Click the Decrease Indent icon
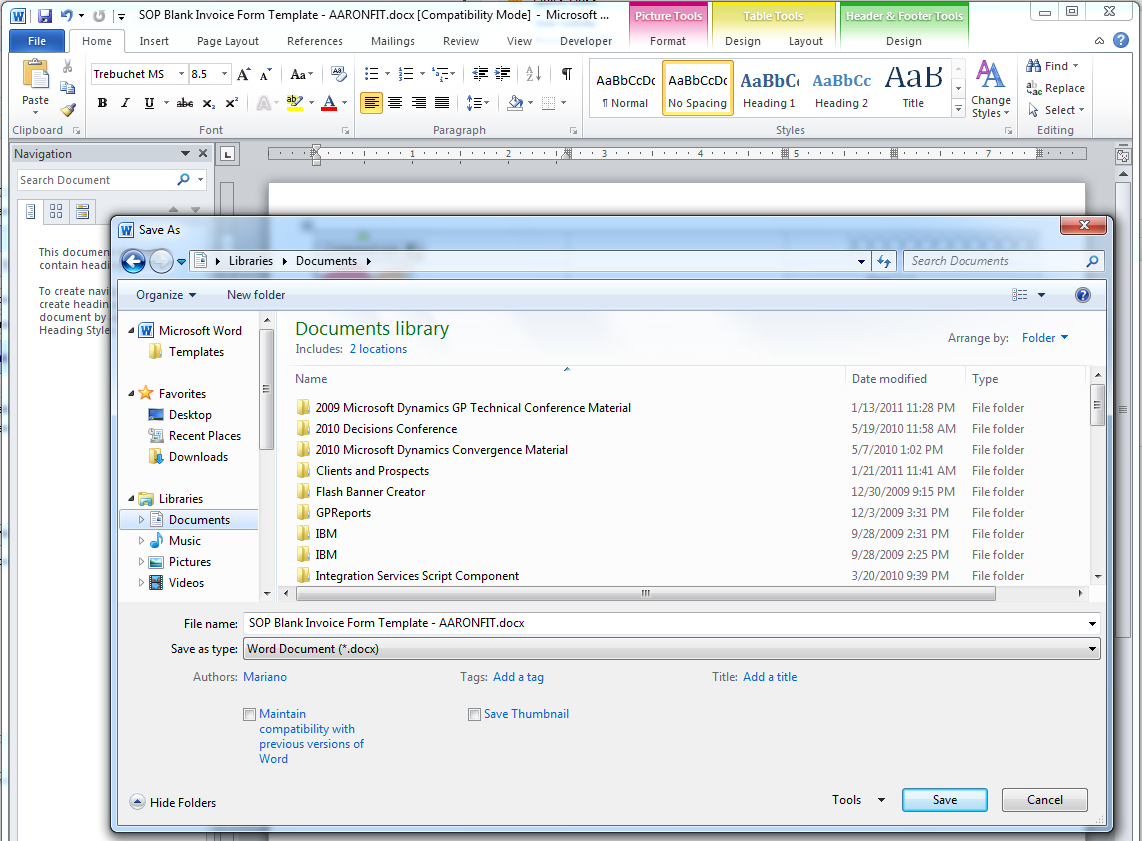The width and height of the screenshot is (1142, 841). (480, 74)
